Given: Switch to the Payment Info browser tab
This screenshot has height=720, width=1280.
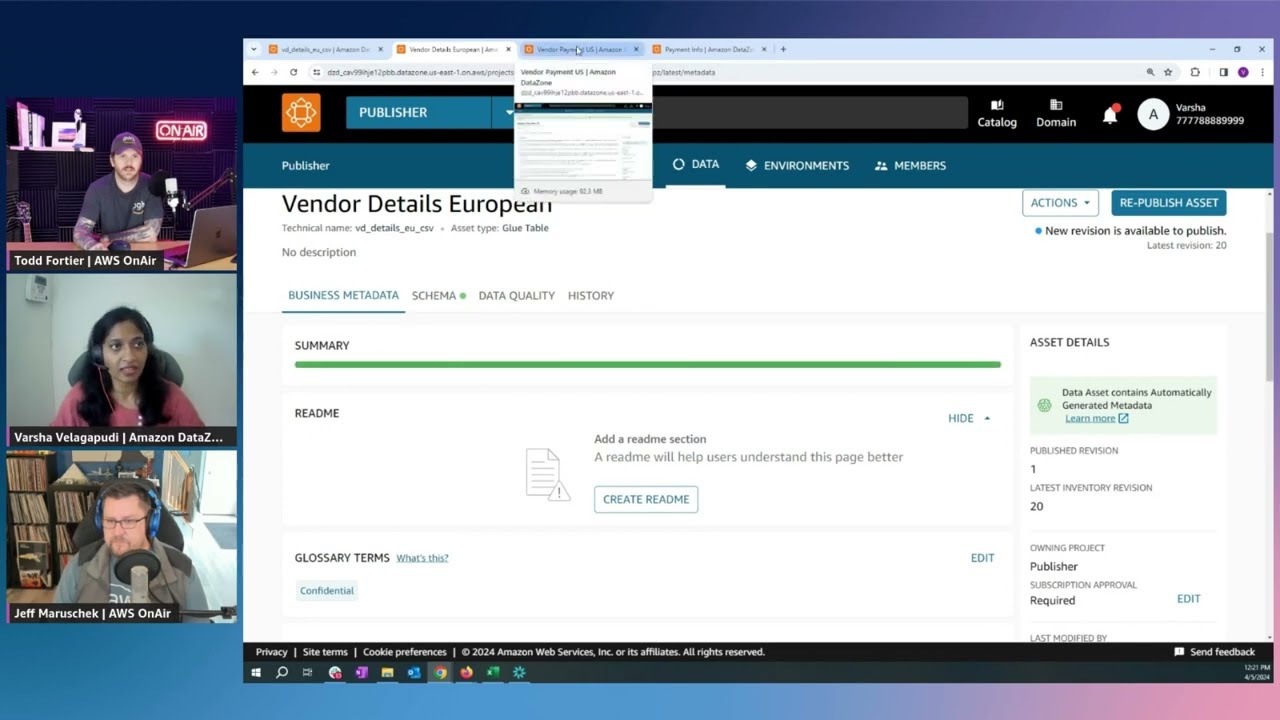Looking at the screenshot, I should coord(709,49).
